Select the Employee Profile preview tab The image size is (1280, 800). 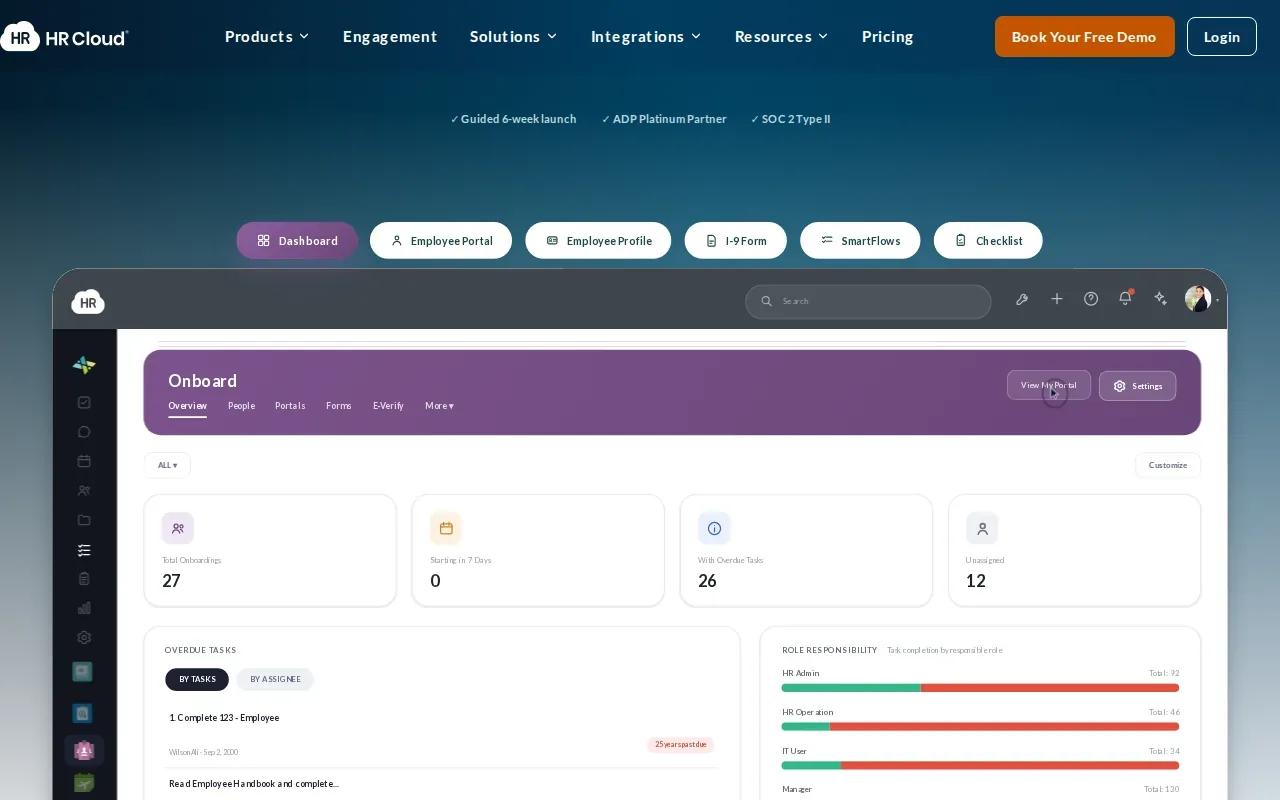[x=598, y=240]
